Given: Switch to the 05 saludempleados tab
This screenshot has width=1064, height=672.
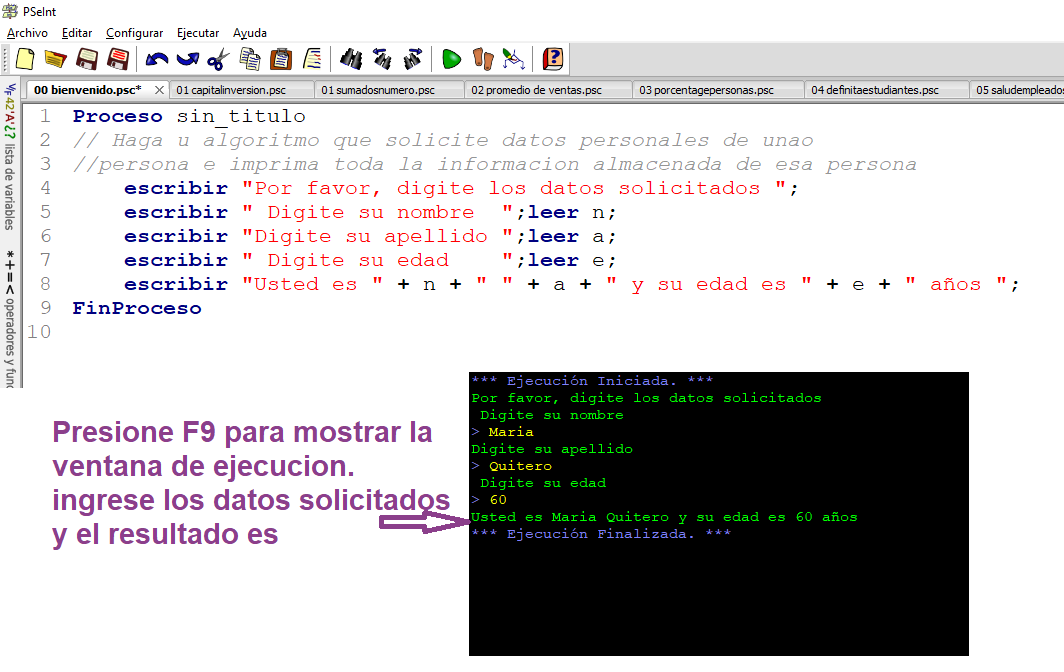Looking at the screenshot, I should click(1018, 90).
